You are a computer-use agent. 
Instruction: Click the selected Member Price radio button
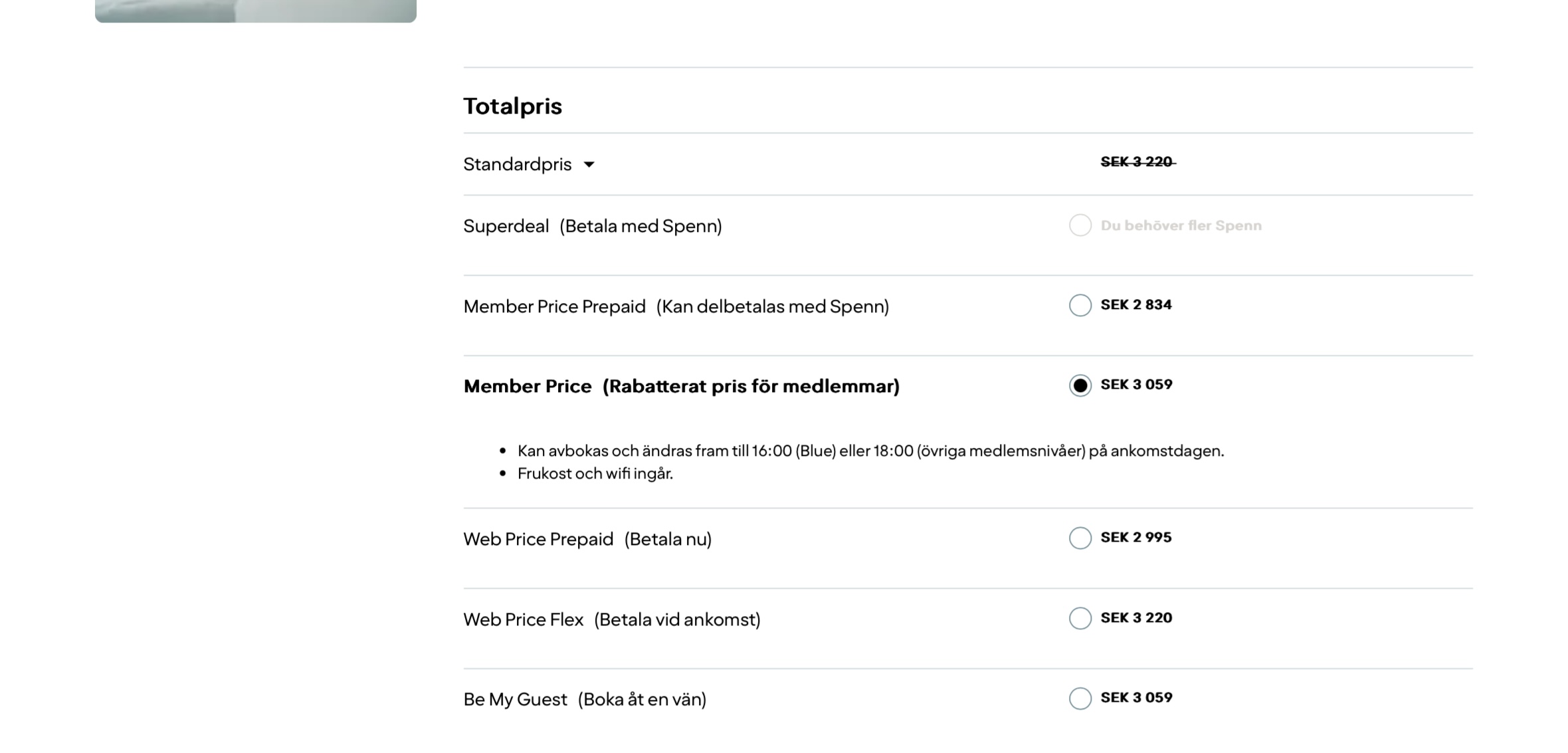point(1080,385)
